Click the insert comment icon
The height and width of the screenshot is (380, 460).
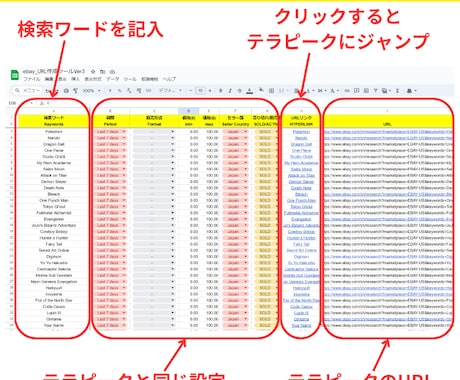click(356, 91)
